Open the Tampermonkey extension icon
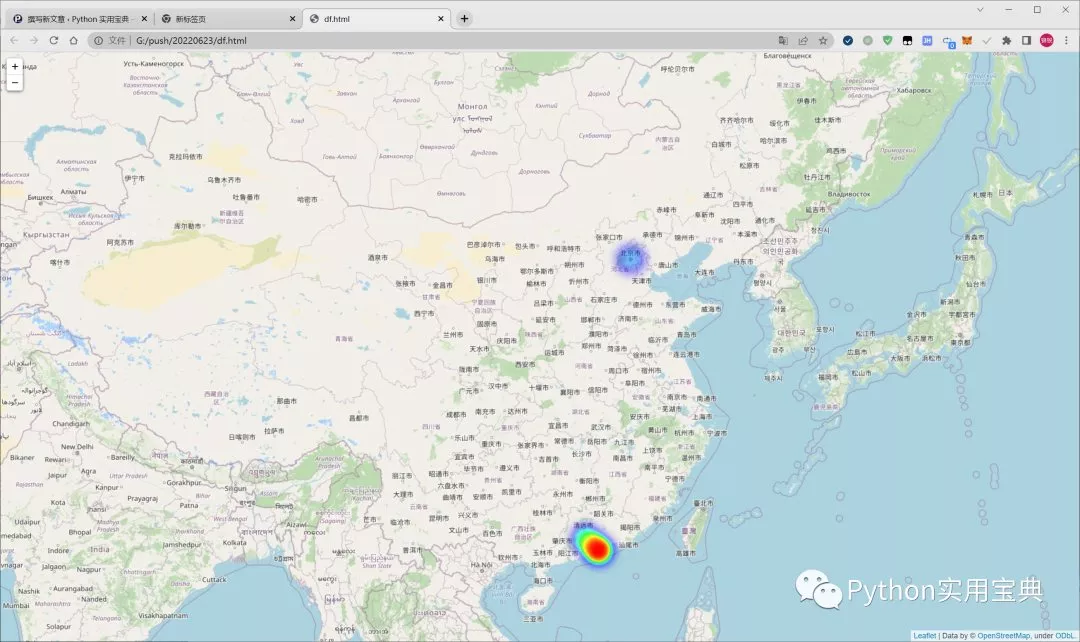 908,41
